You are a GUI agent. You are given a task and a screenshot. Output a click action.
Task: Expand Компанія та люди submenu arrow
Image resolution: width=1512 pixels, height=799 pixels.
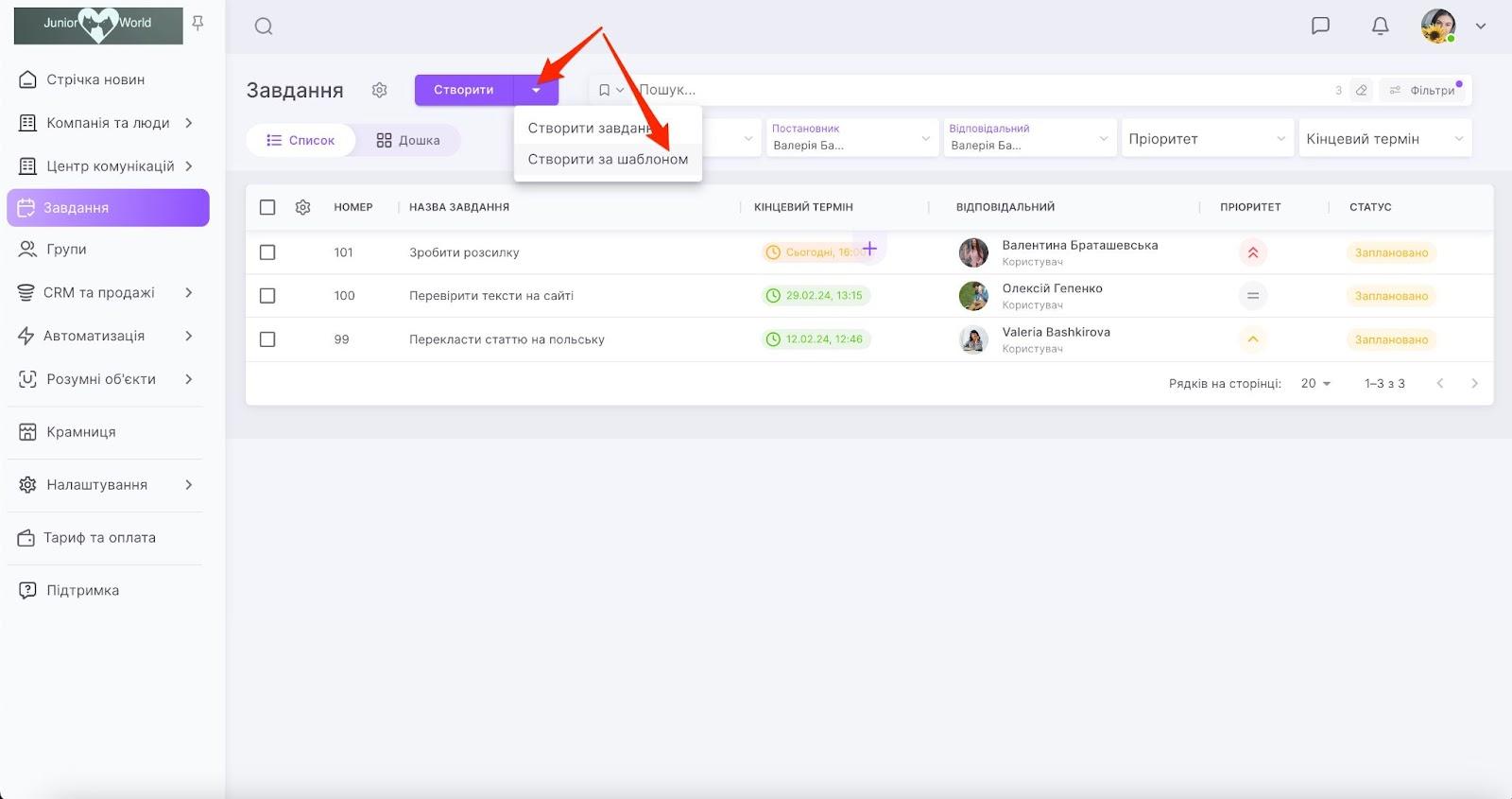[x=189, y=123]
